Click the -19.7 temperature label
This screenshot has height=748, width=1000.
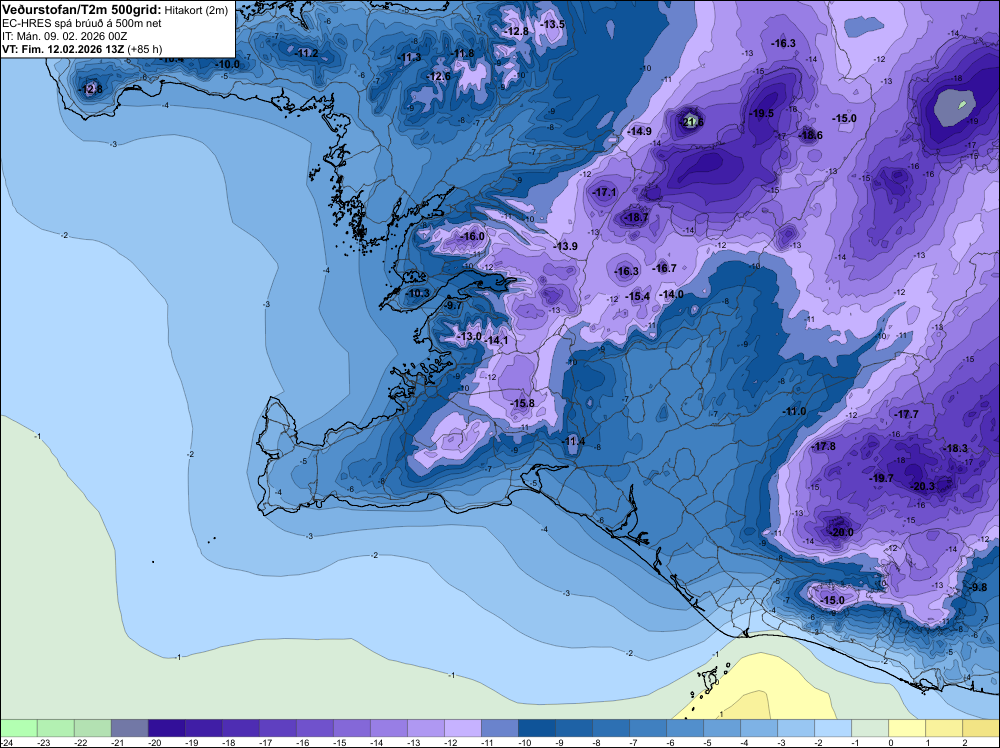pos(881,478)
